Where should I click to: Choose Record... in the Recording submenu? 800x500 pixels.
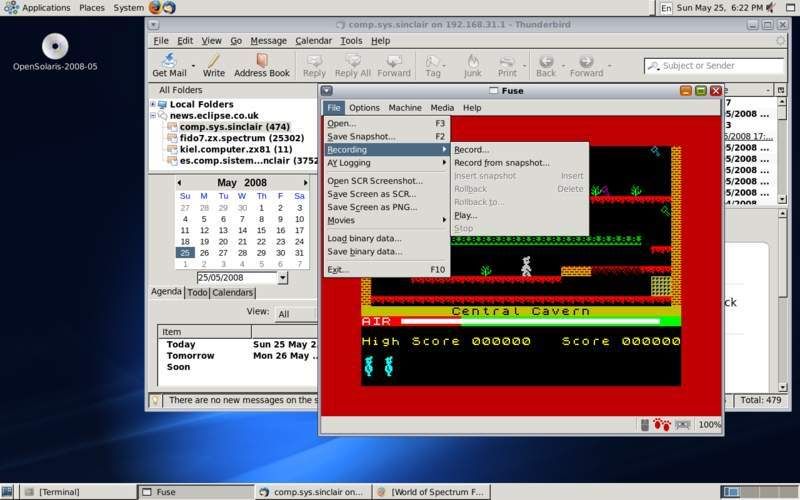pyautogui.click(x=519, y=150)
